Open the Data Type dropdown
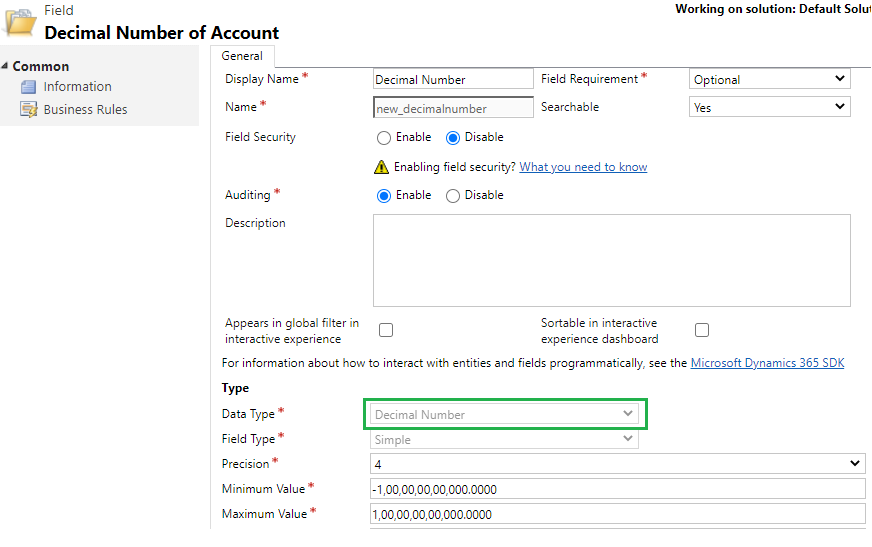Image resolution: width=872 pixels, height=547 pixels. (x=504, y=414)
